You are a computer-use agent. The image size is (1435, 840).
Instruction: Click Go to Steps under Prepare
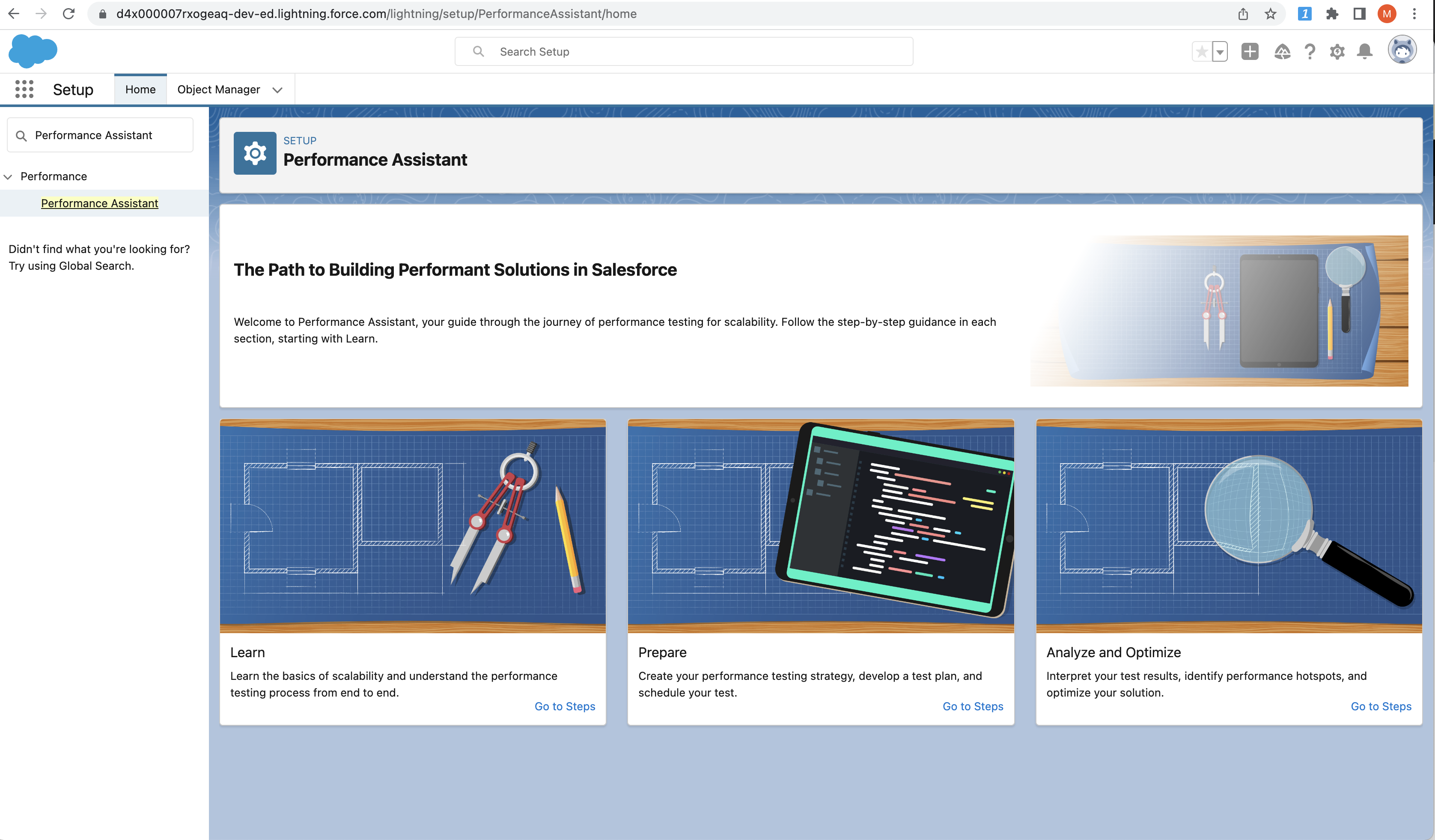(972, 706)
